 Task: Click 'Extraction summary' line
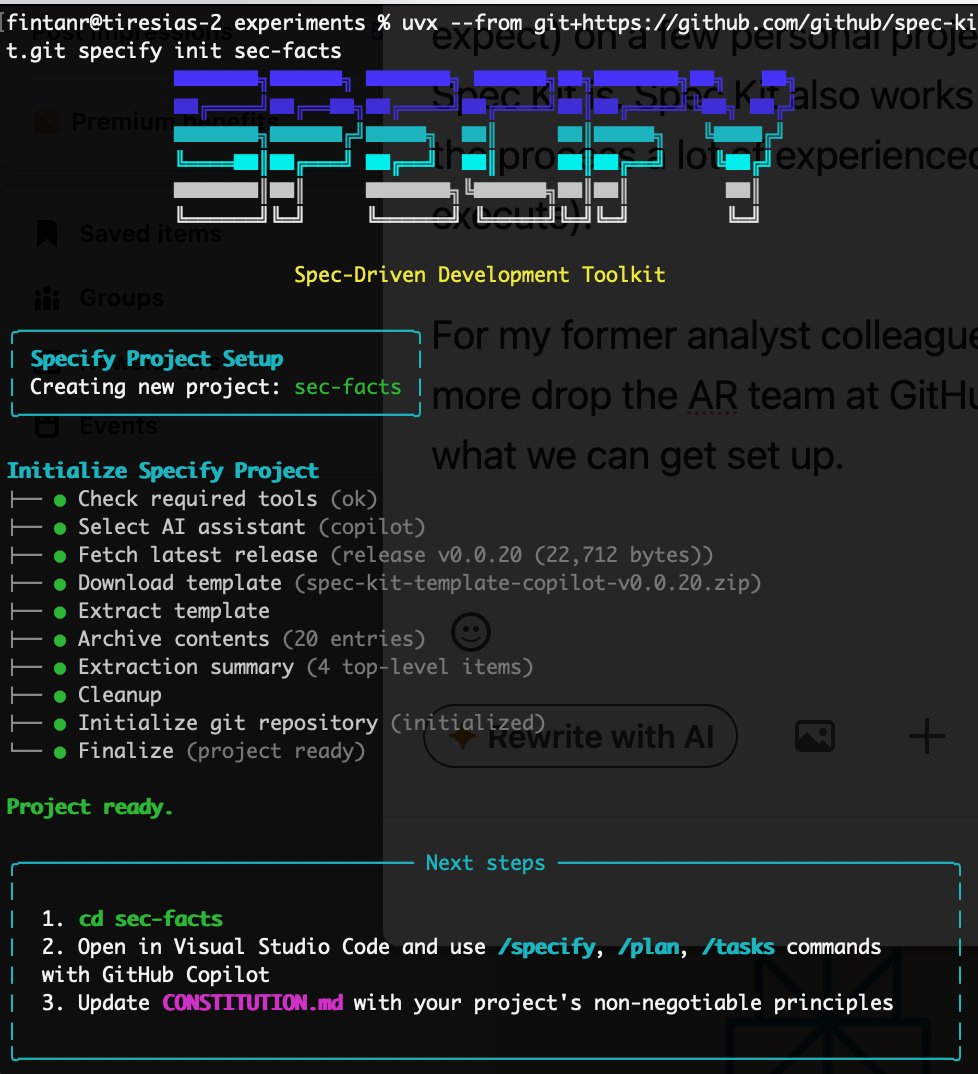[305, 667]
